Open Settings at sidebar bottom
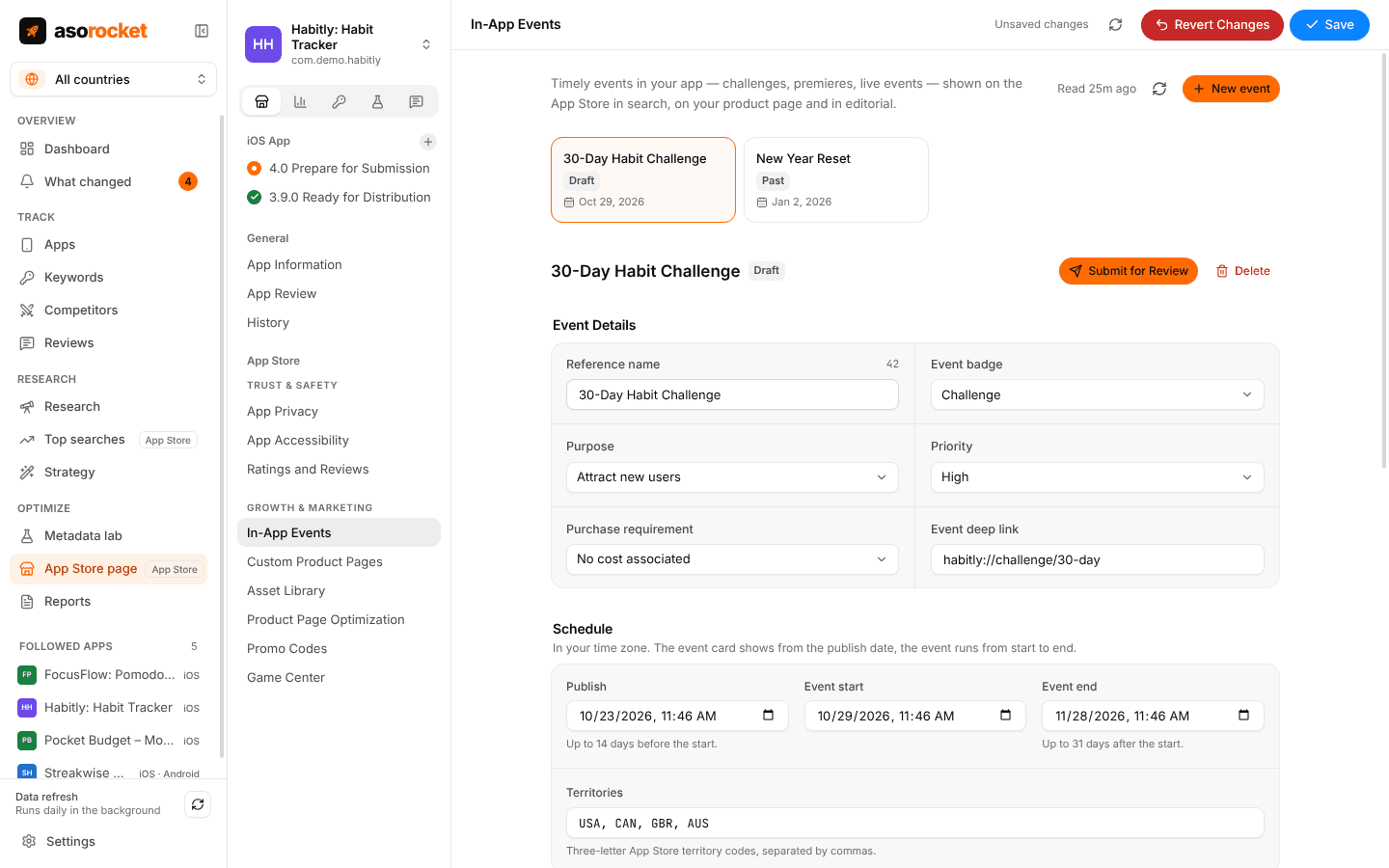 tap(112, 841)
